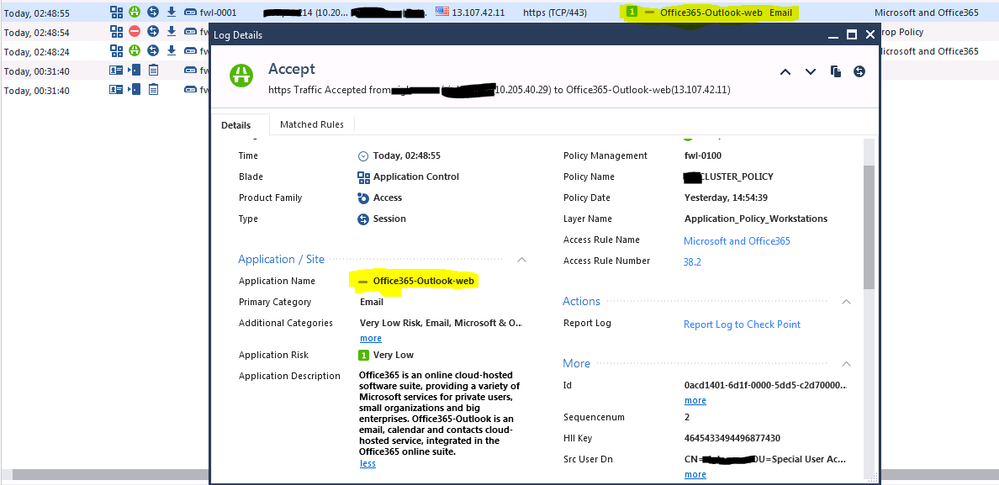Viewport: 999px width, 485px height.
Task: Collapse the Application / Site section
Action: click(521, 259)
